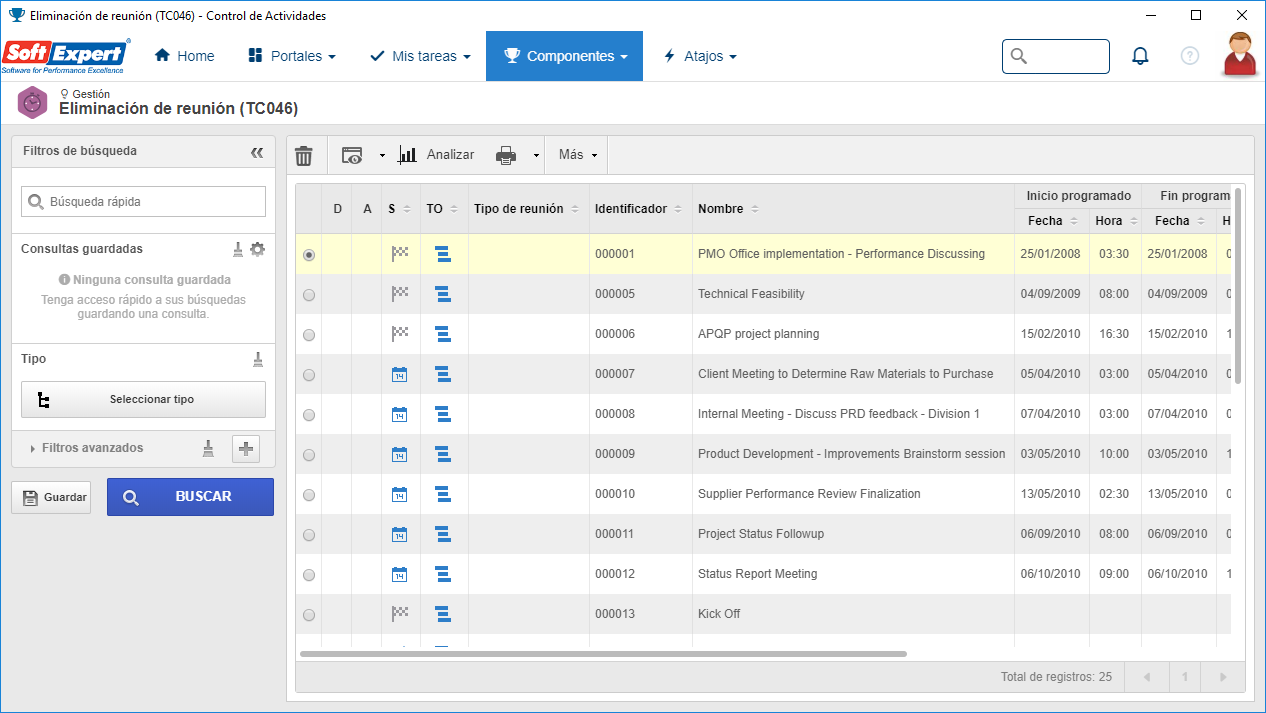1266x713 pixels.
Task: Open the Portales menu
Action: coord(292,56)
